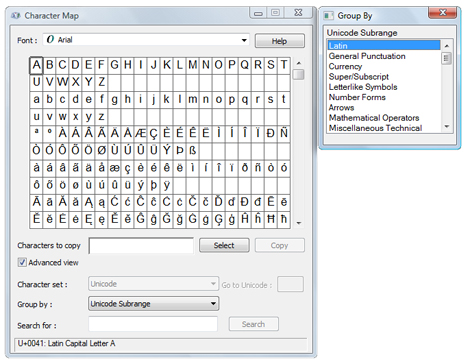Select lowercase g in the grid

coord(114,99)
